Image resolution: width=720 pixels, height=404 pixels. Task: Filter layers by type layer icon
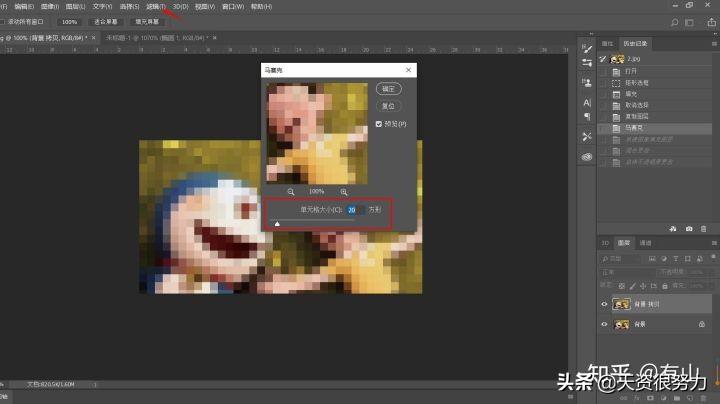675,259
